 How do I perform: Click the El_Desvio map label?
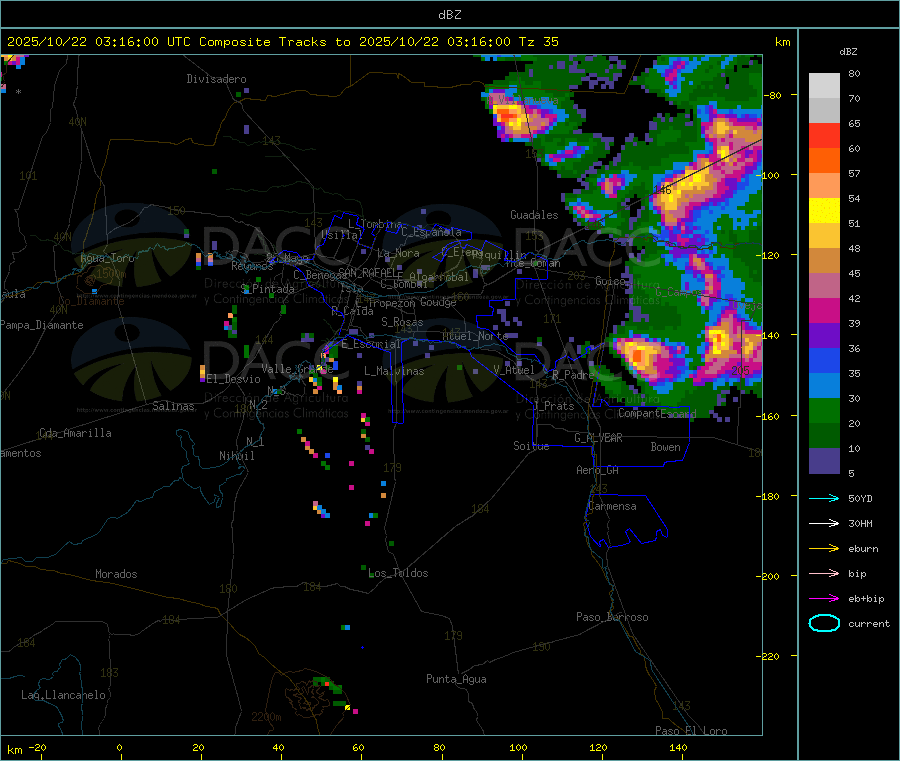point(234,379)
